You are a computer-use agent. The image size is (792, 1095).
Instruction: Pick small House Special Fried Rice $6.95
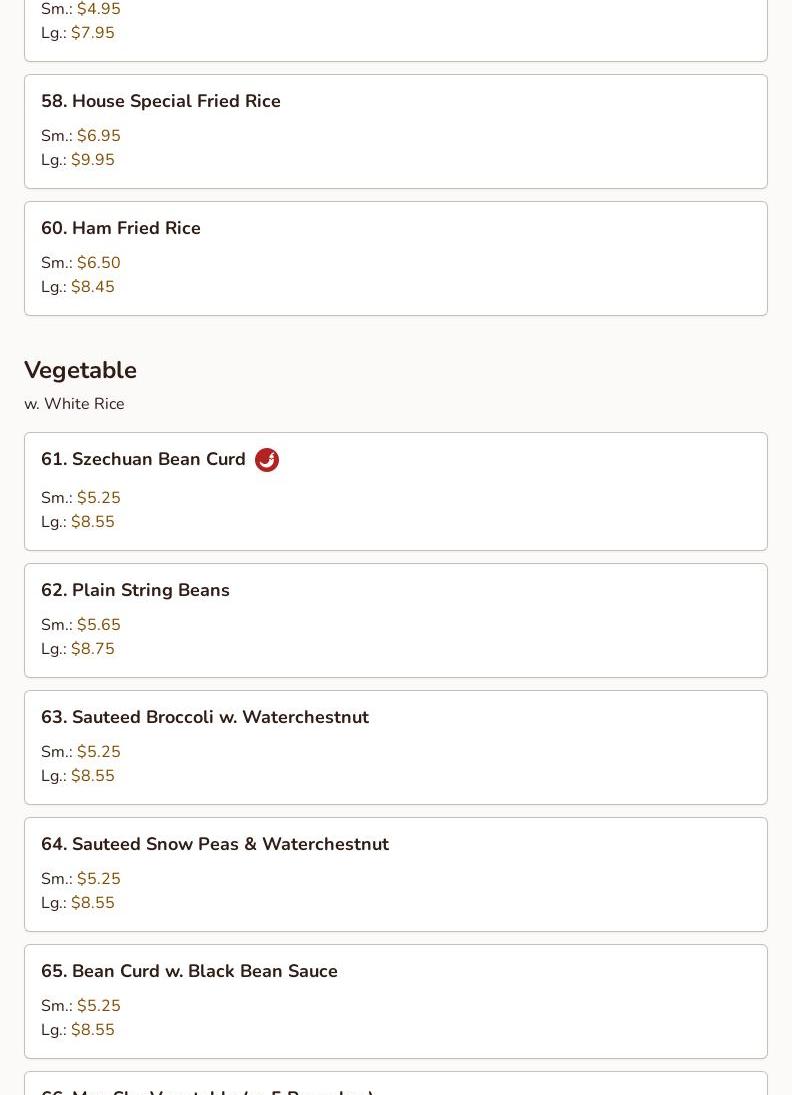tap(98, 136)
